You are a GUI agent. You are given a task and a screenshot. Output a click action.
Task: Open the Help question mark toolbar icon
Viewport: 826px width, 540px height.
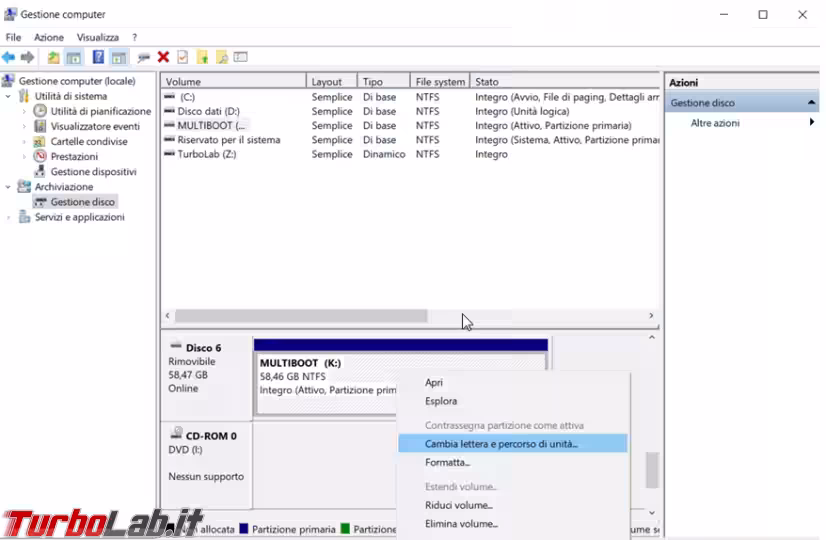coord(98,57)
